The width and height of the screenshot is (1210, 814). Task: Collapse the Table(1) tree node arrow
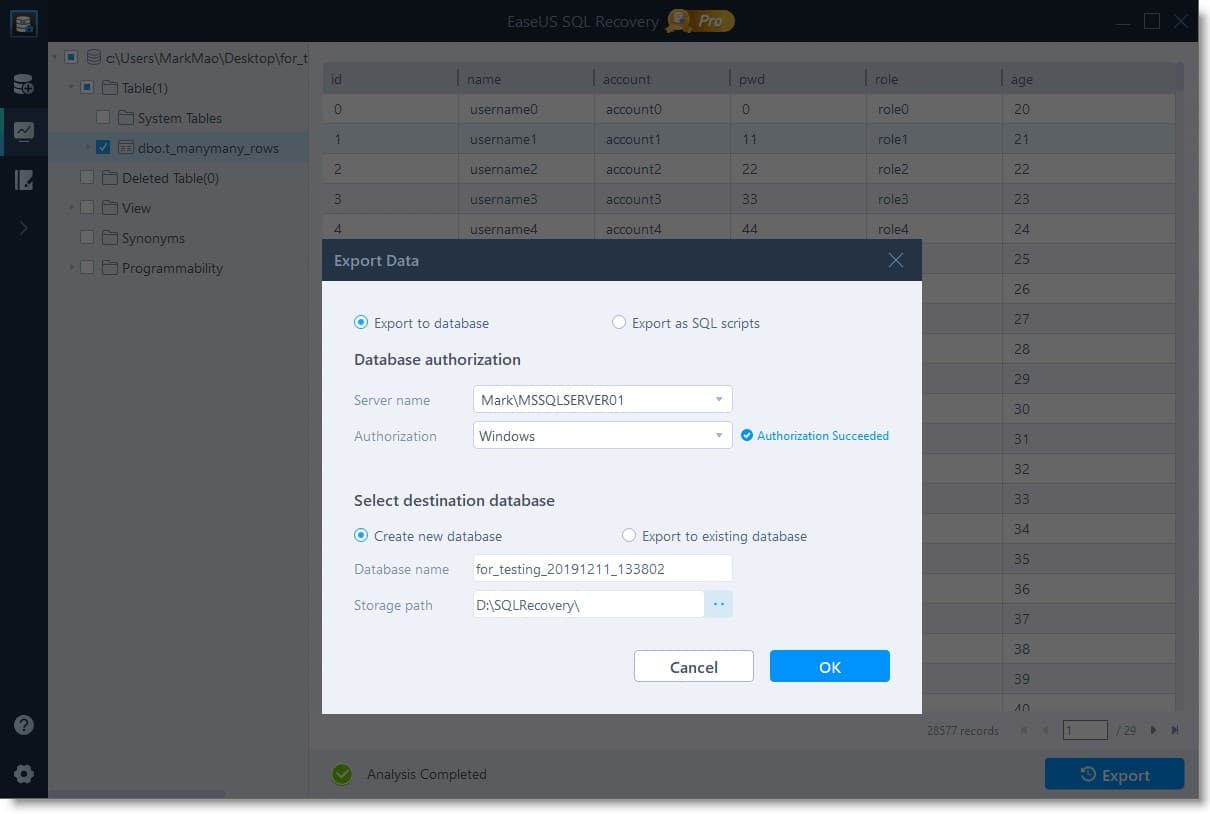coord(71,88)
